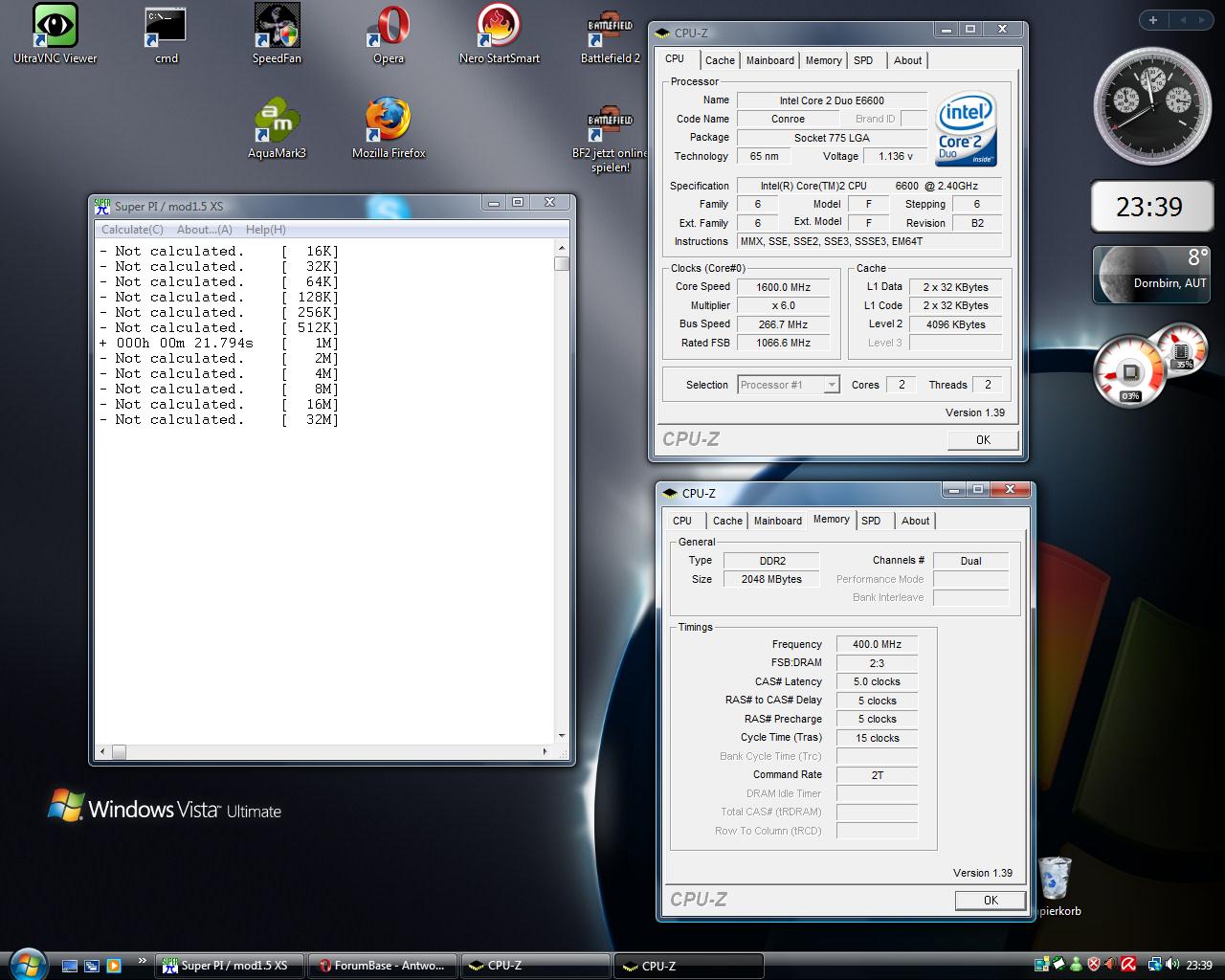Open the Nero StartSmart desktop shortcut
The height and width of the screenshot is (980, 1225).
[x=499, y=33]
